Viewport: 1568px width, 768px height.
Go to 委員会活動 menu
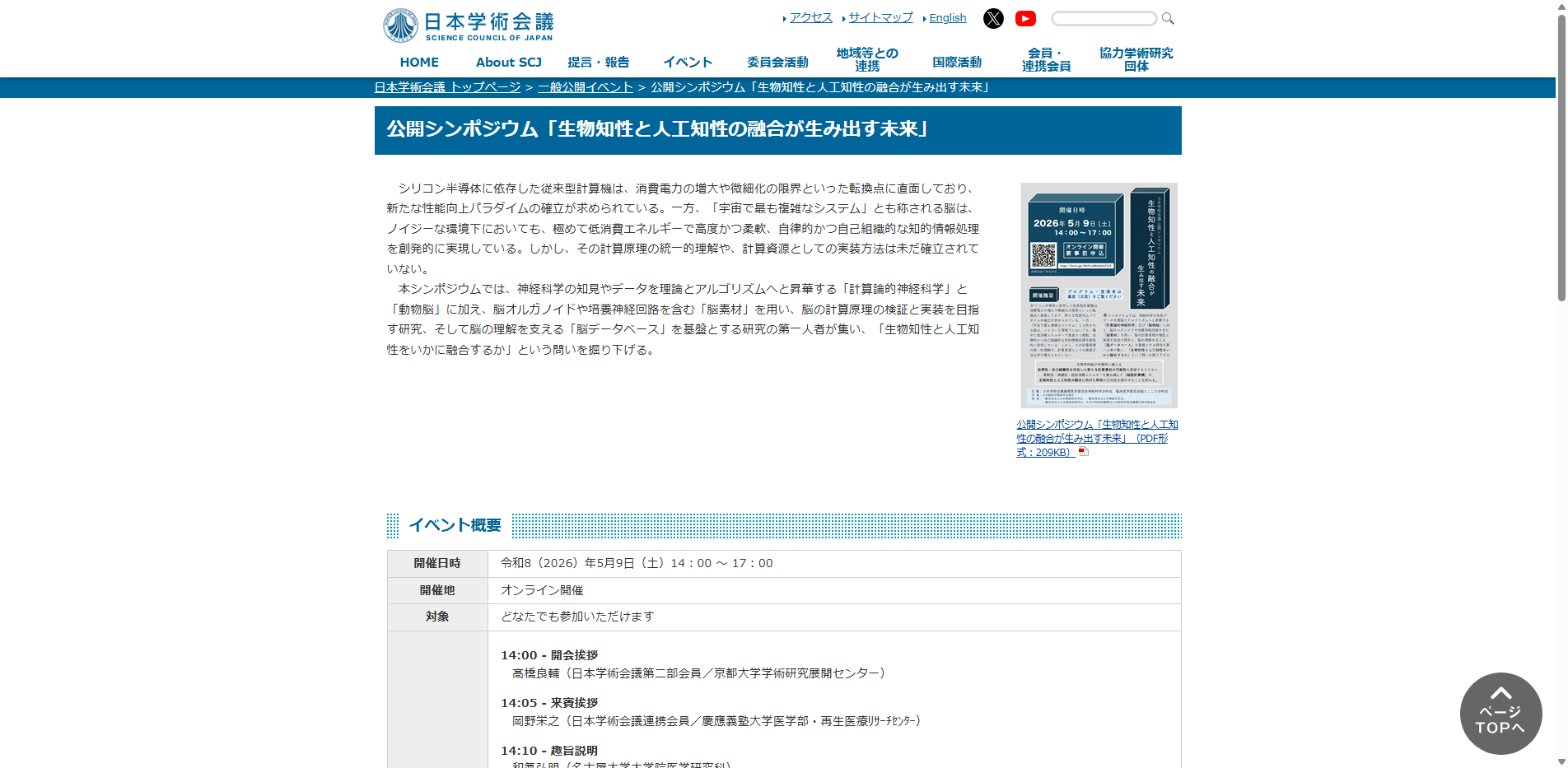[x=777, y=62]
